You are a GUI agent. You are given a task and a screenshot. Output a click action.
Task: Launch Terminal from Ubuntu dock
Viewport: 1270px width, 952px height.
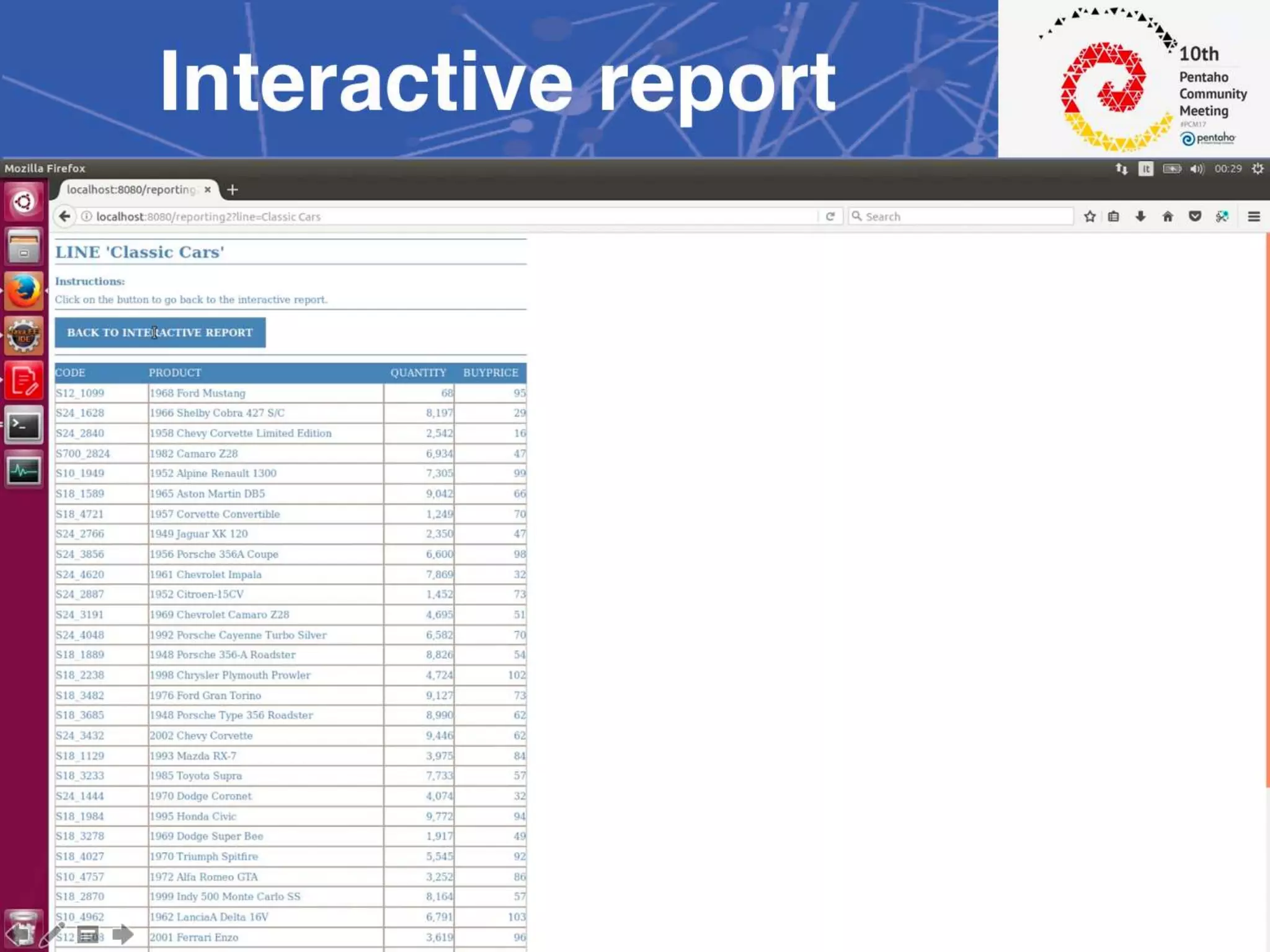(x=24, y=426)
